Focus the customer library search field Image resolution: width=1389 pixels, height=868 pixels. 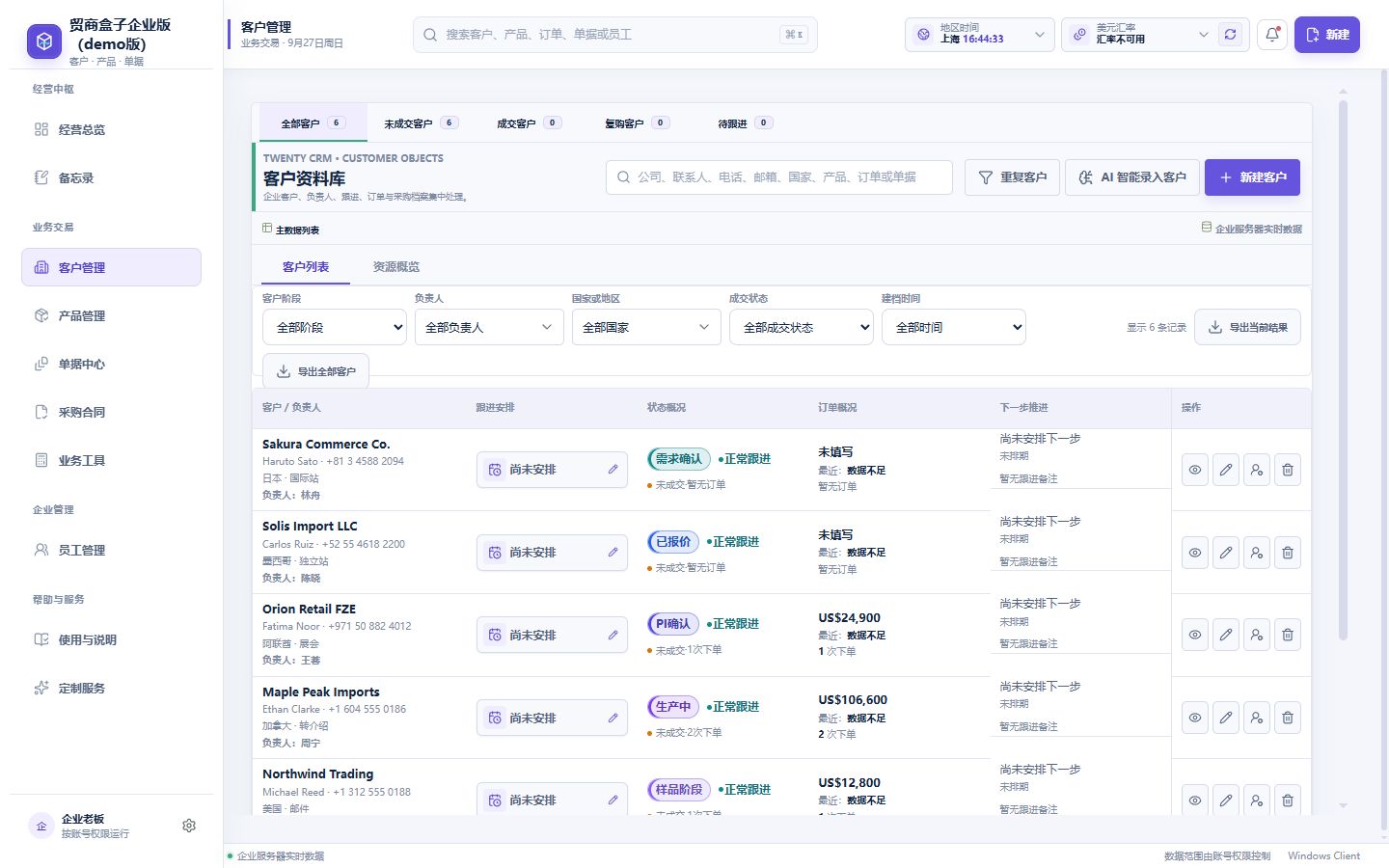coord(779,177)
